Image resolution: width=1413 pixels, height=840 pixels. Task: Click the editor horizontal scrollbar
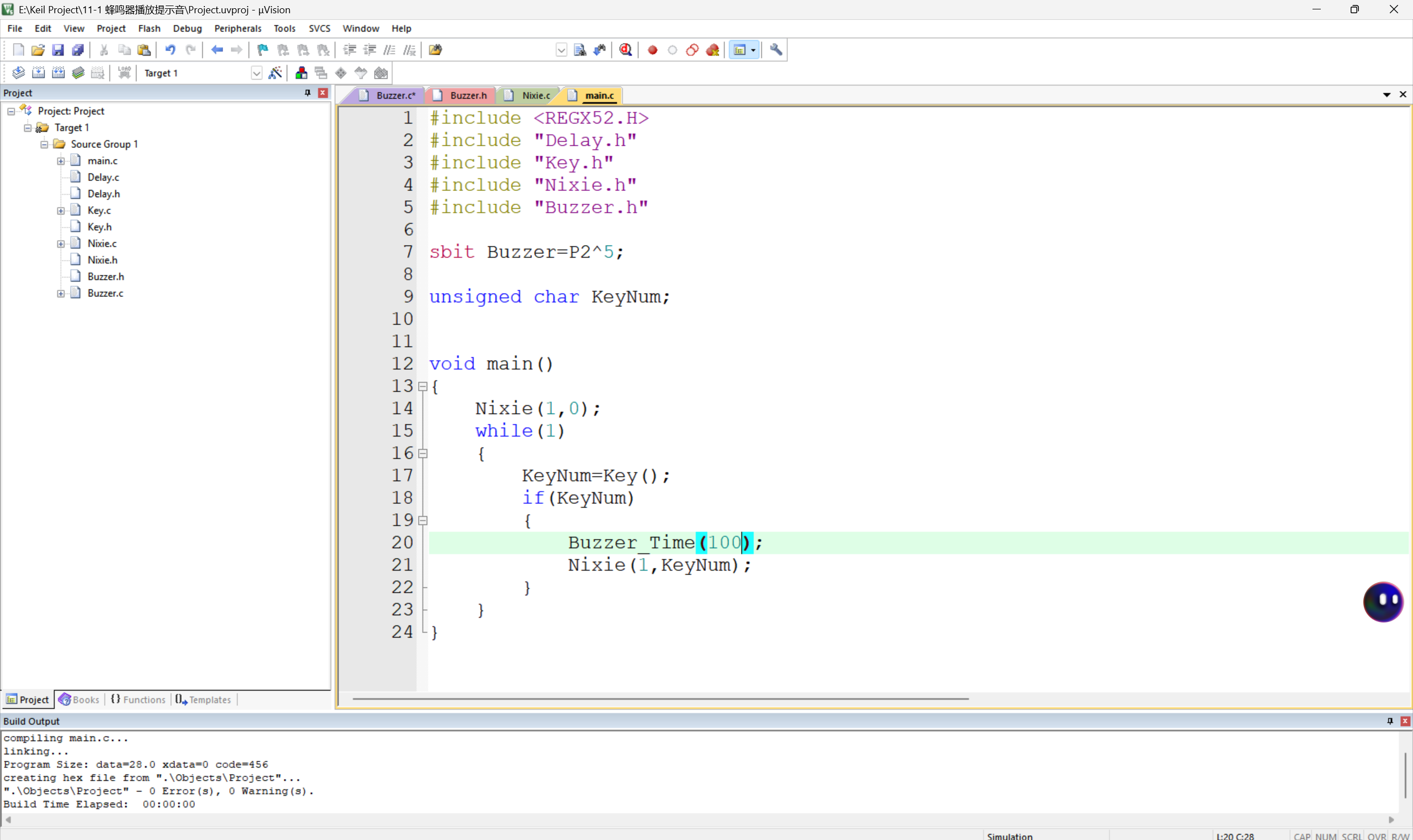(660, 699)
